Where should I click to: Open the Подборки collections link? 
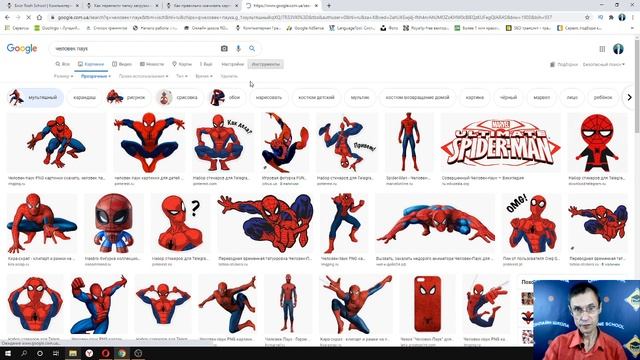pos(564,64)
